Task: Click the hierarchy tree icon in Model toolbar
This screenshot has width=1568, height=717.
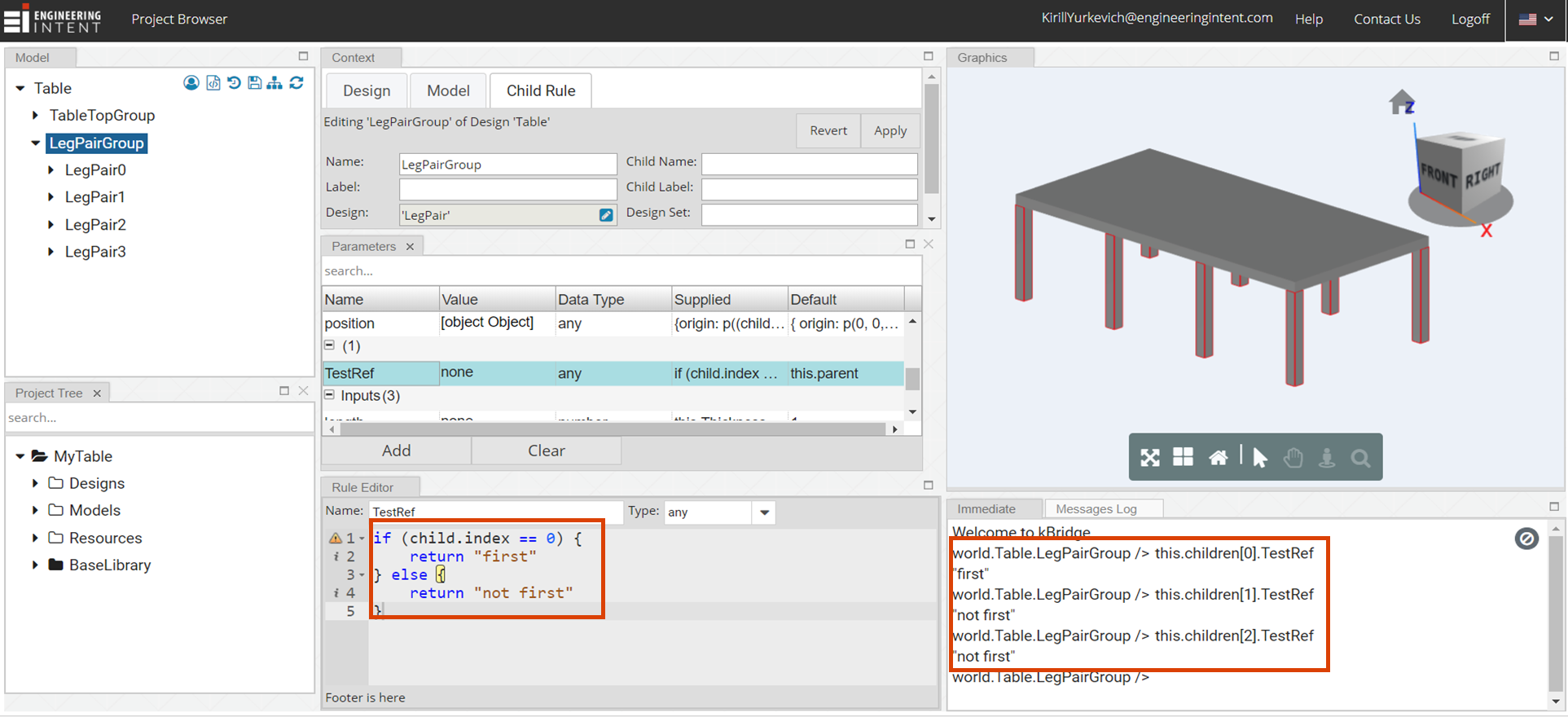Action: pyautogui.click(x=275, y=82)
